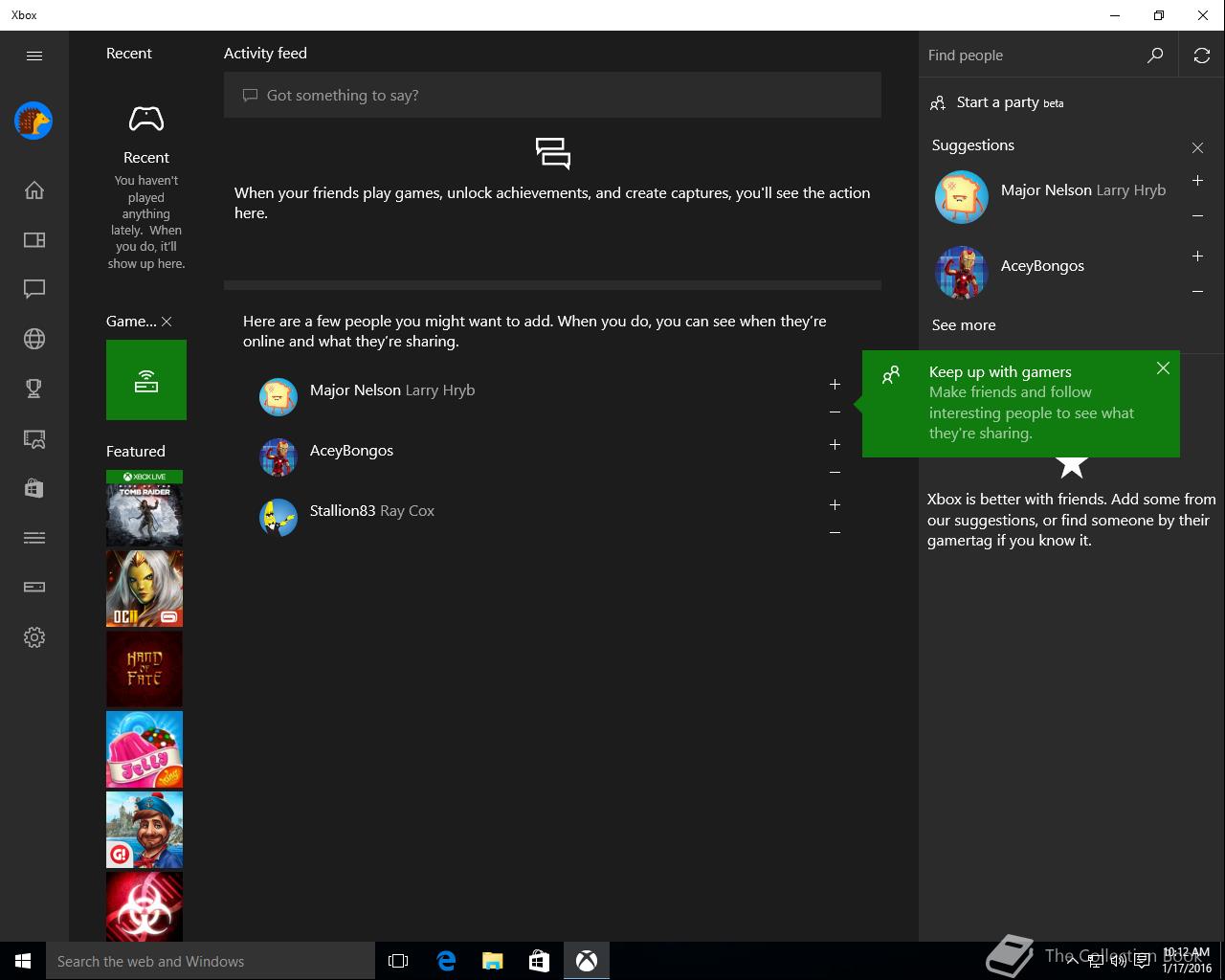Remove Stallion83 suggestion in feed

pos(835,532)
